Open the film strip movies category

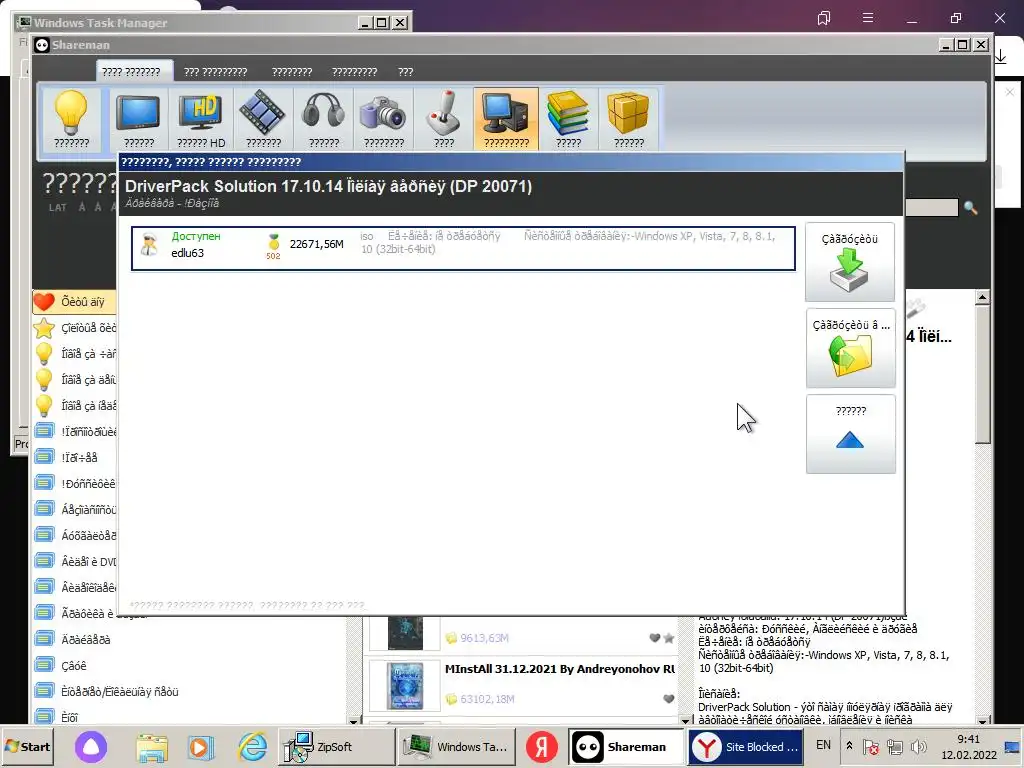click(x=263, y=119)
